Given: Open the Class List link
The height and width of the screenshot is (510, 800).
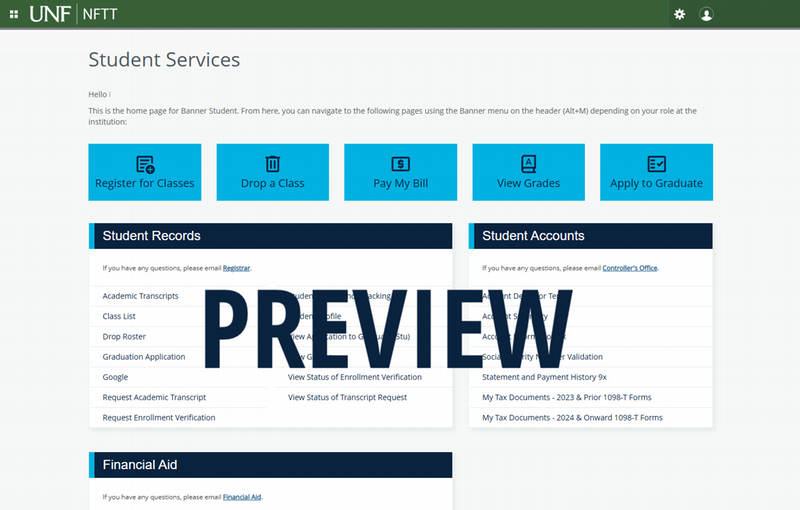Looking at the screenshot, I should click(119, 316).
